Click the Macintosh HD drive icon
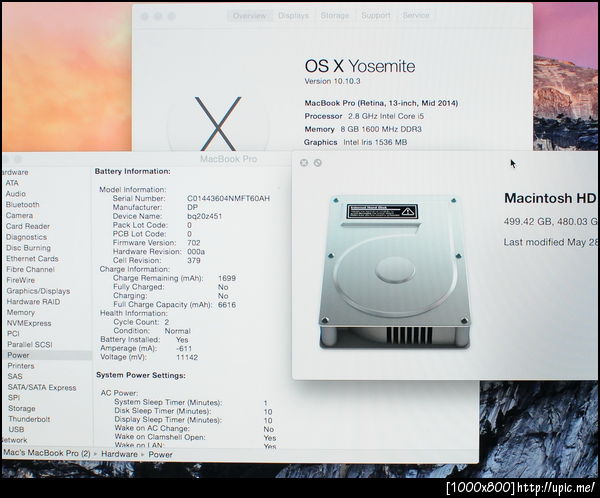Screen dimensions: 600x498 coord(395,271)
